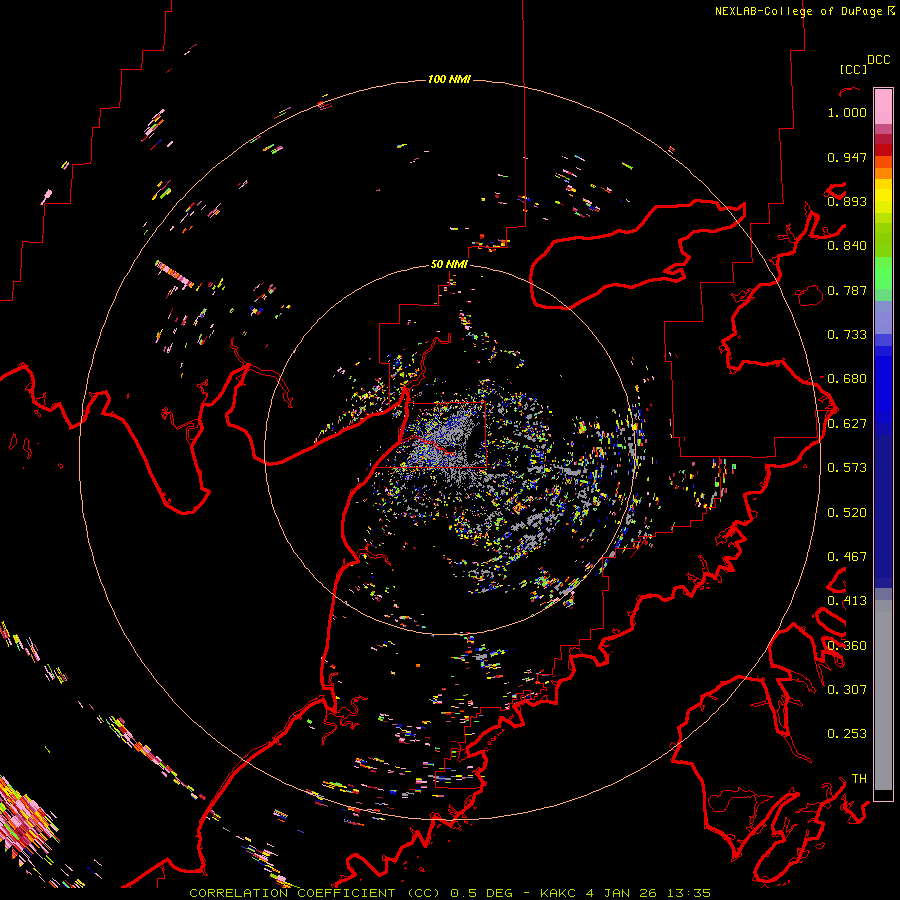
Task: Click the [CC] units label above color bar
Action: [x=853, y=69]
